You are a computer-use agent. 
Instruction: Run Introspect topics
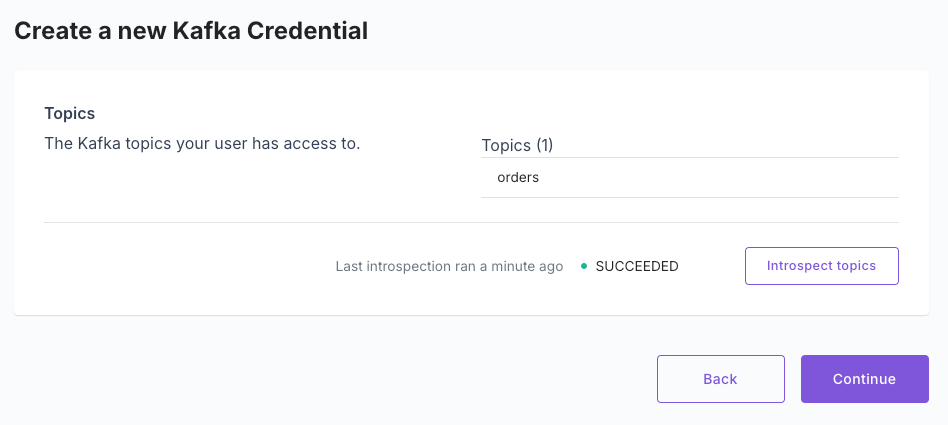click(822, 266)
